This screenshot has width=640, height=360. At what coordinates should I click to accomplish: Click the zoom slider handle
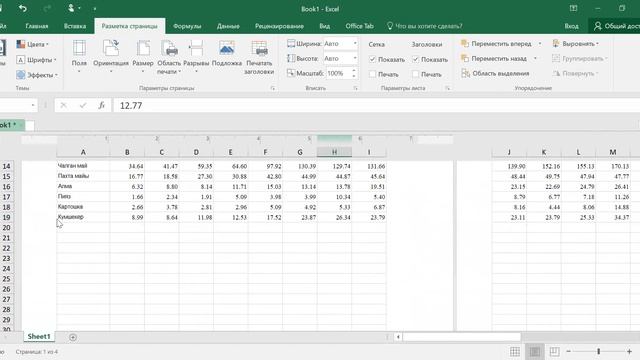[599, 351]
